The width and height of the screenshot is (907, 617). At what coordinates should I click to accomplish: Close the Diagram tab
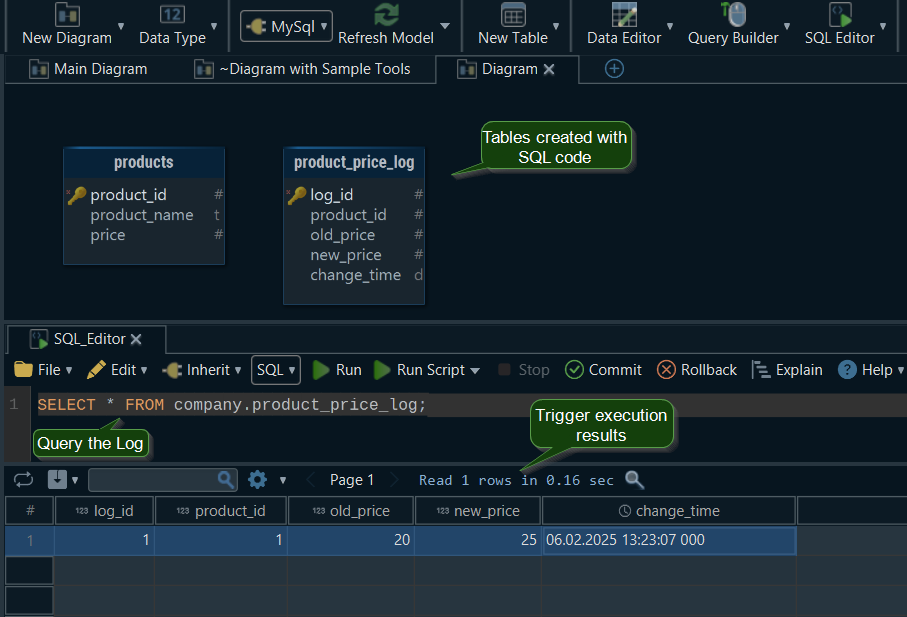[x=549, y=69]
